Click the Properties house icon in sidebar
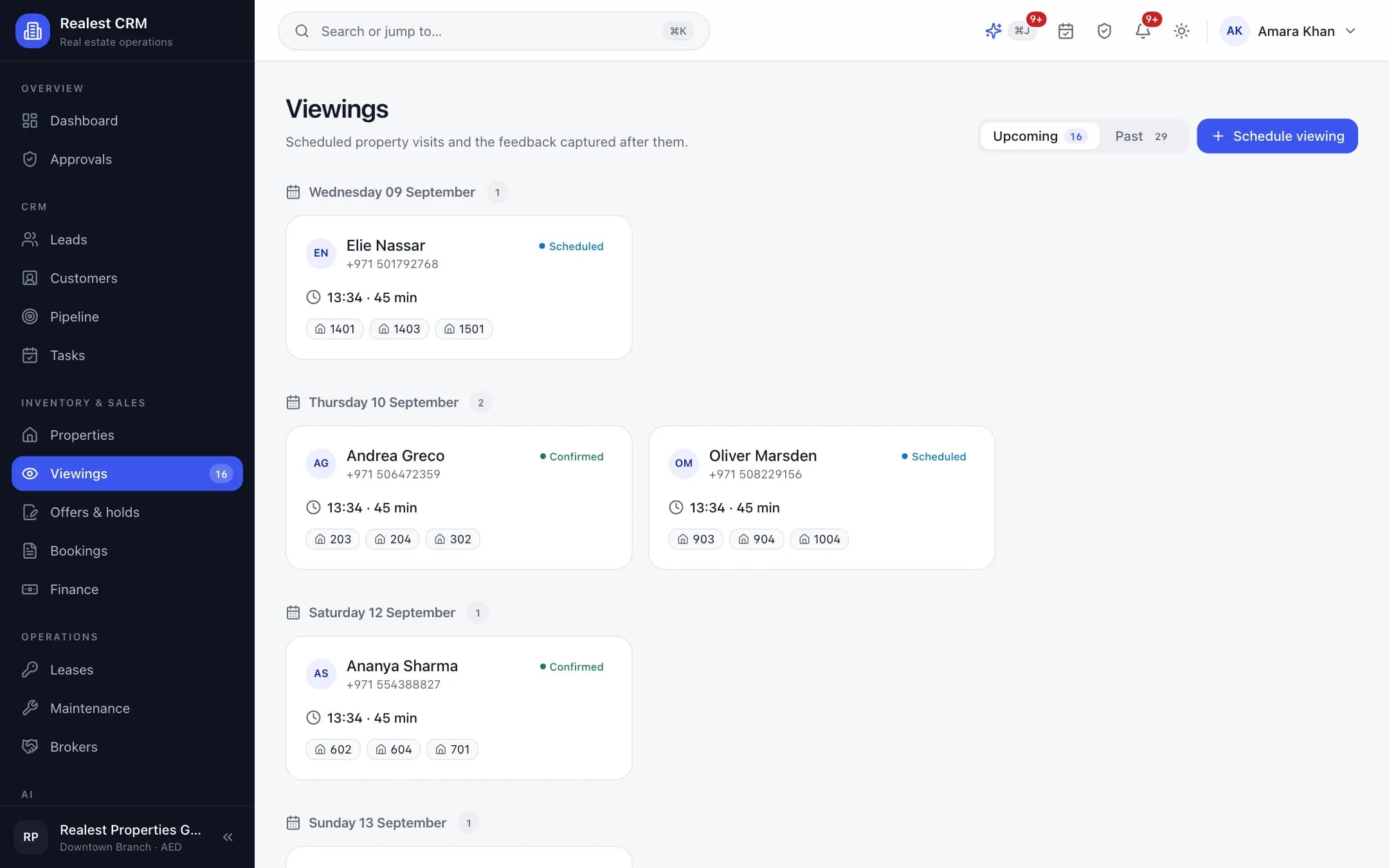The width and height of the screenshot is (1389, 868). [x=30, y=435]
